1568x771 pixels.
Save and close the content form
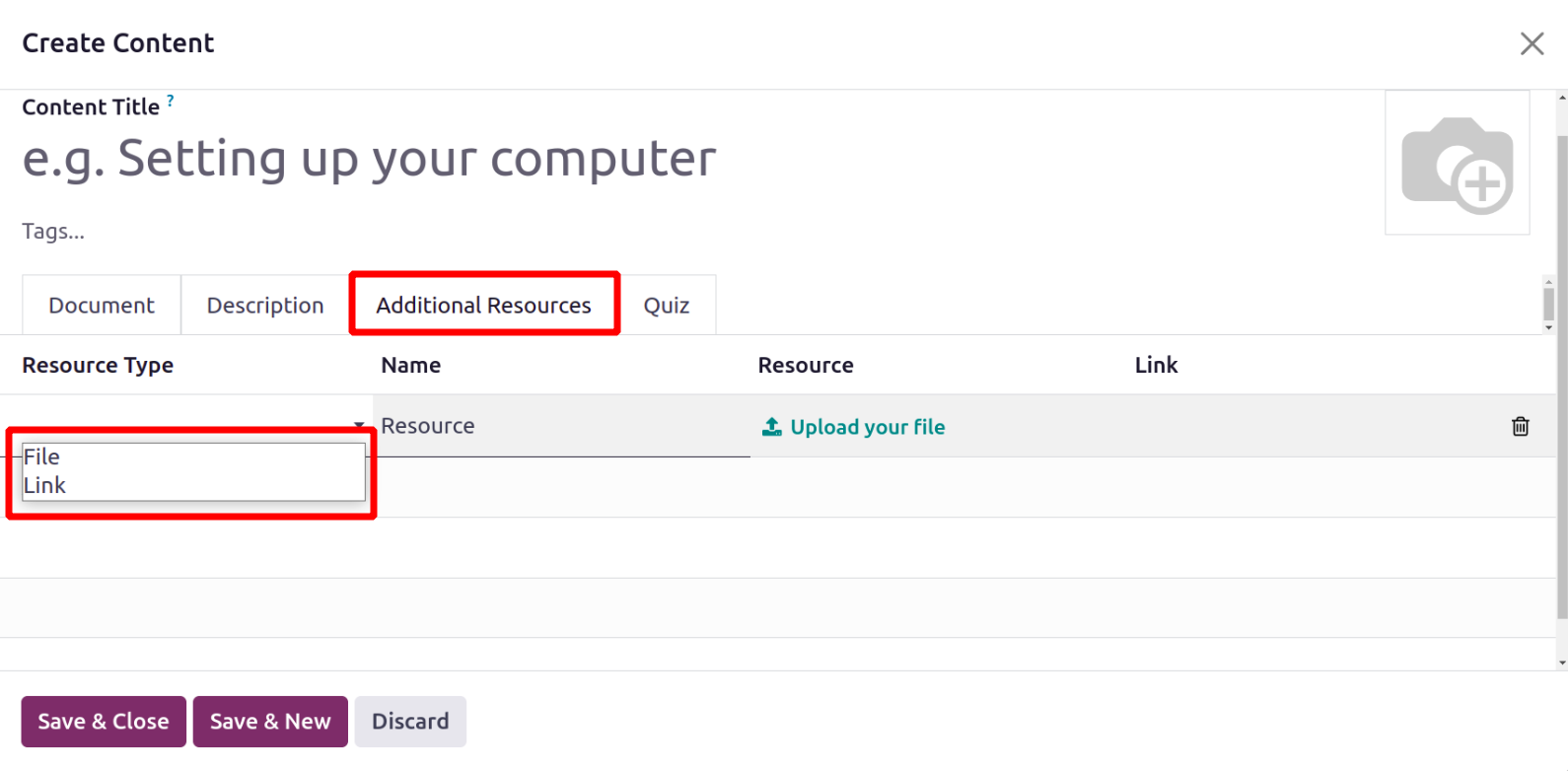104,721
